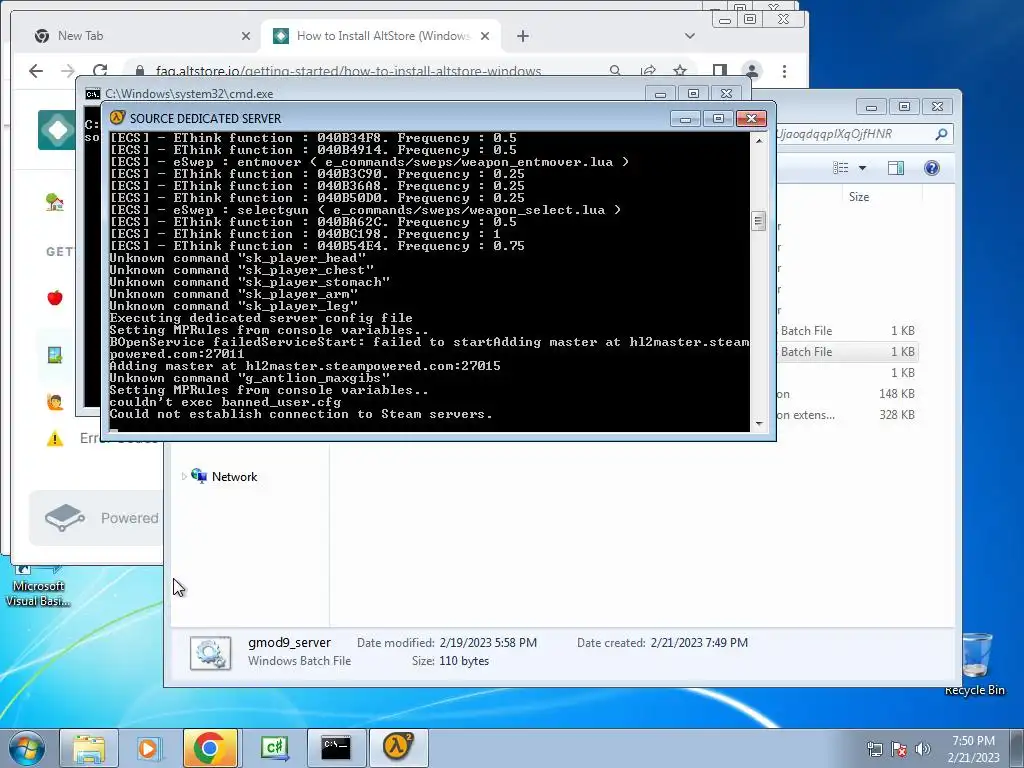Click the Explorer search magnifier icon
Viewport: 1024px width, 768px height.
[941, 134]
